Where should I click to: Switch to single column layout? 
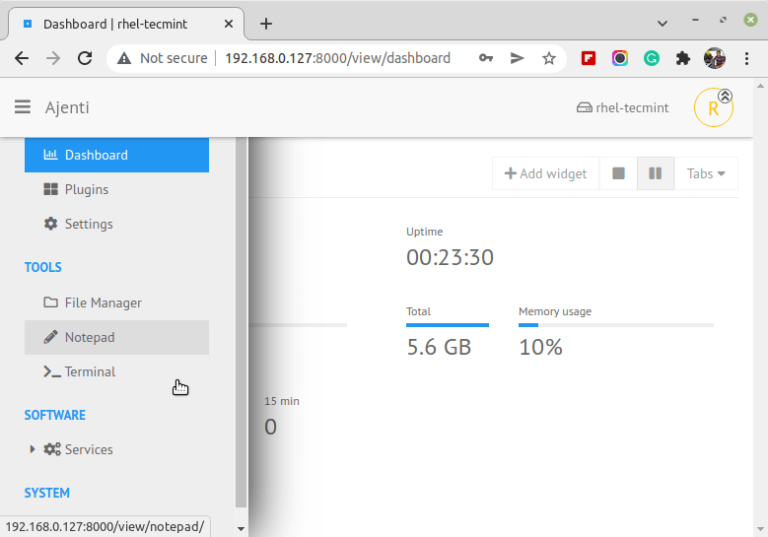pos(618,173)
